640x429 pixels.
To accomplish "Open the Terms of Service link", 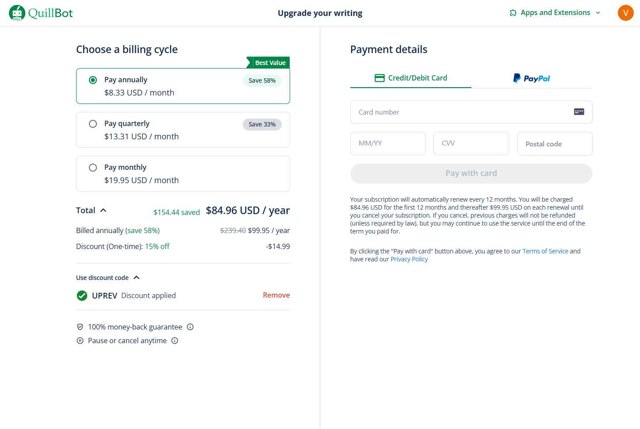I will 544,250.
